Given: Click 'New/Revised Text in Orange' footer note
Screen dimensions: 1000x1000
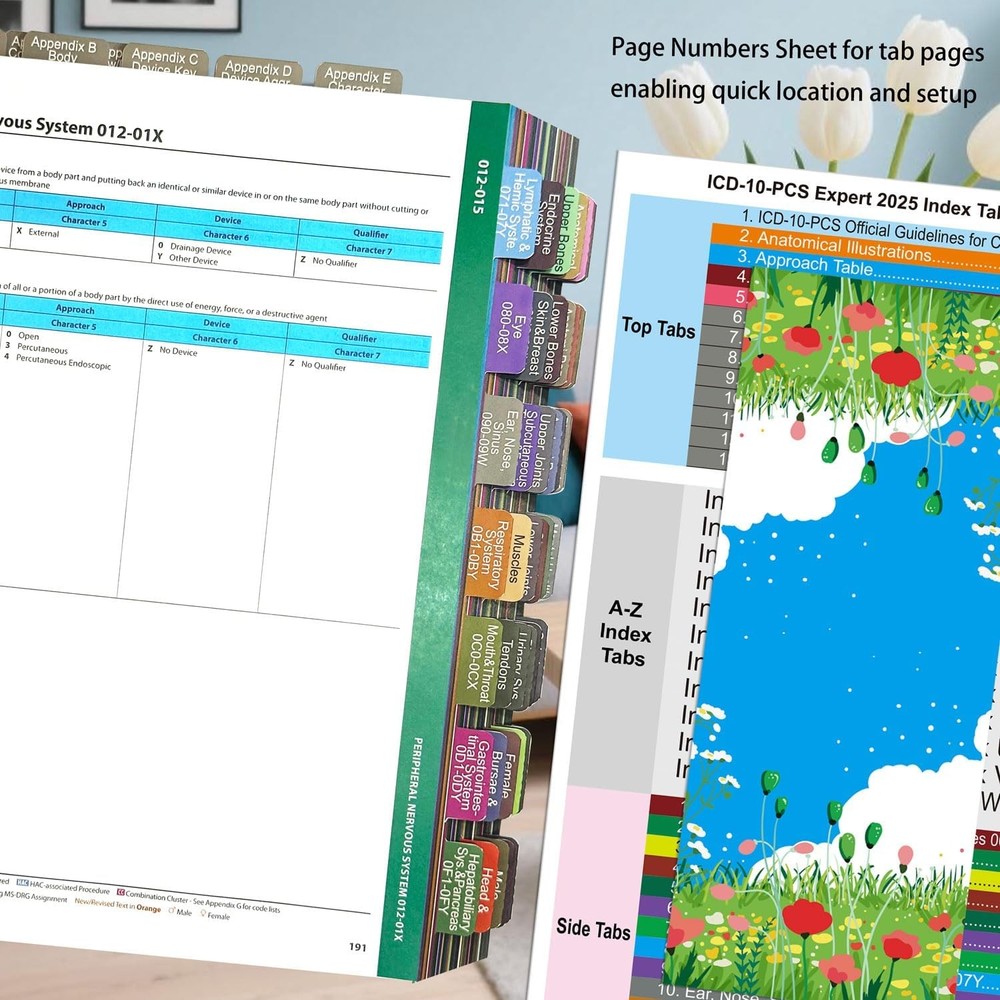Looking at the screenshot, I should 117,905.
